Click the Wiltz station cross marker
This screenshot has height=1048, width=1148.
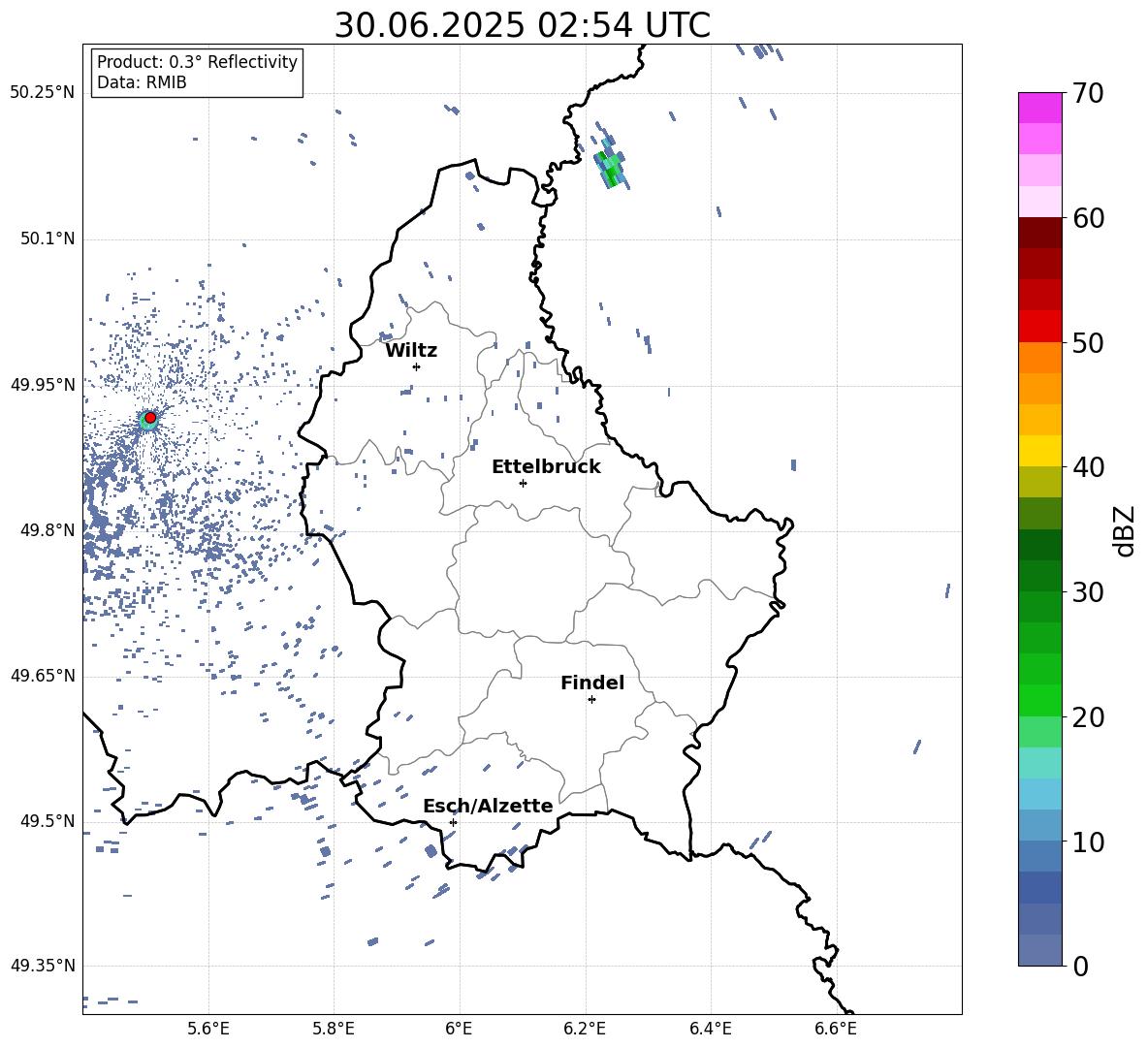tap(417, 366)
